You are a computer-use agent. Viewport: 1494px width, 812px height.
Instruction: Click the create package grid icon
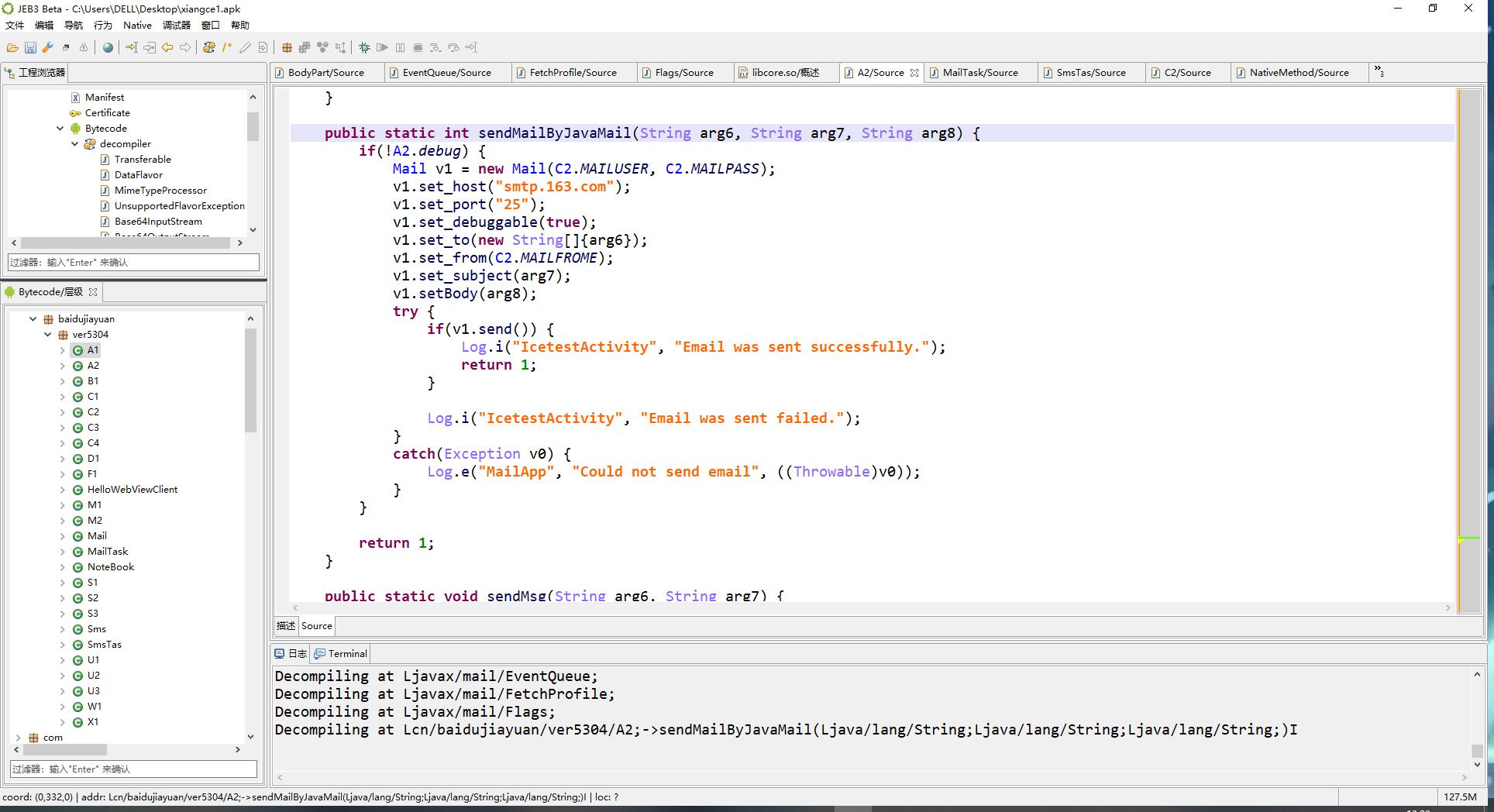pyautogui.click(x=287, y=47)
